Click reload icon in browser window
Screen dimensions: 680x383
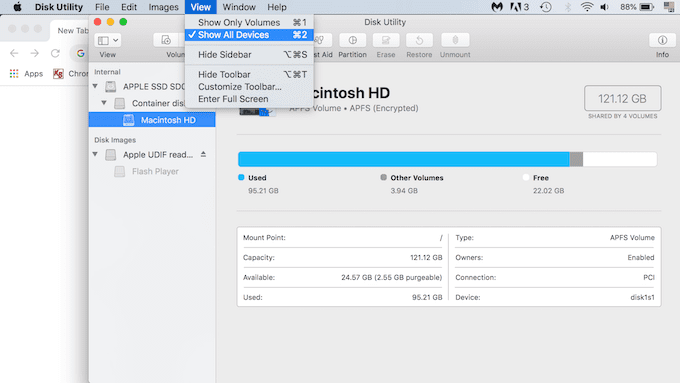55,53
